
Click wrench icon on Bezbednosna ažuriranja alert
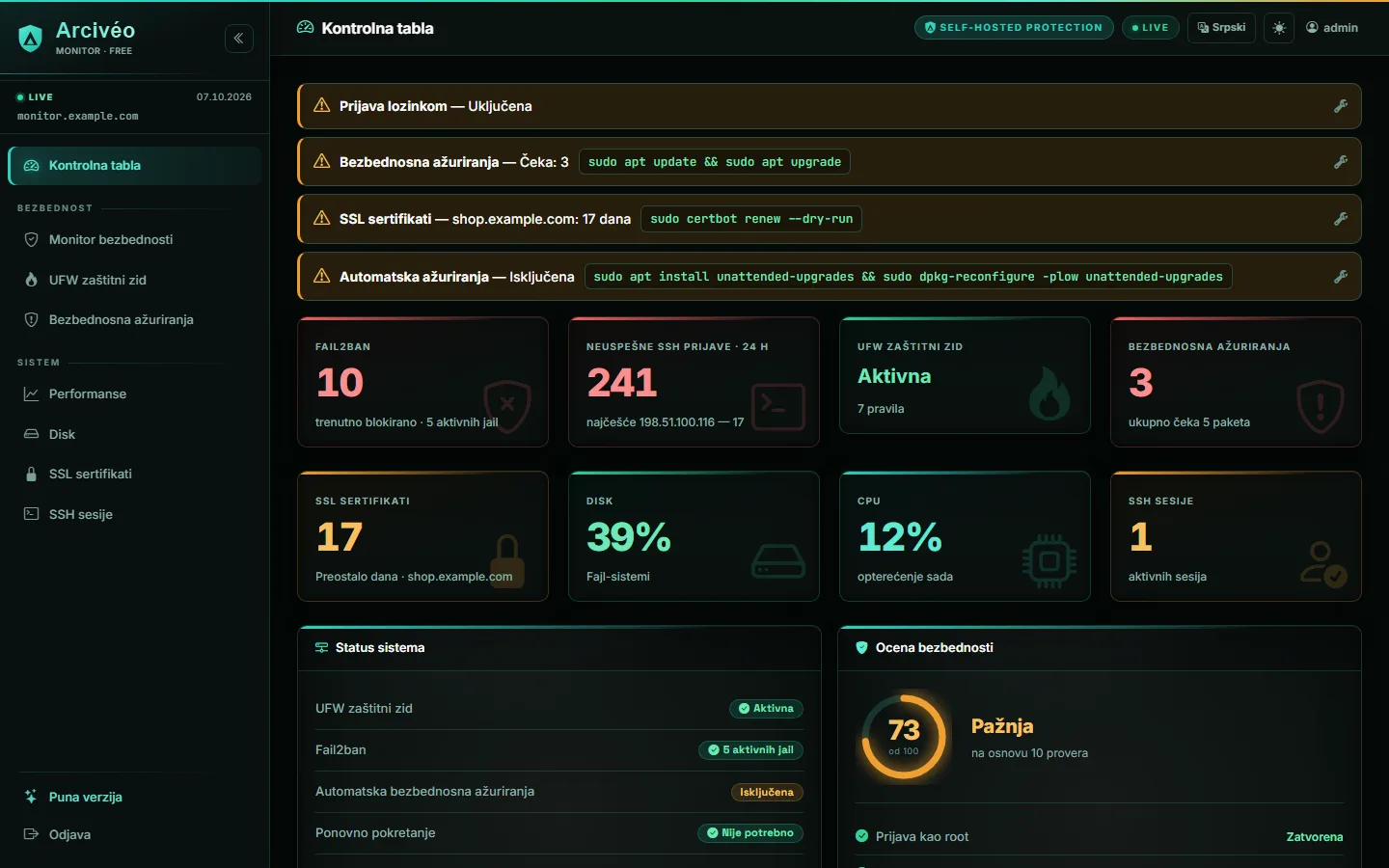1341,162
